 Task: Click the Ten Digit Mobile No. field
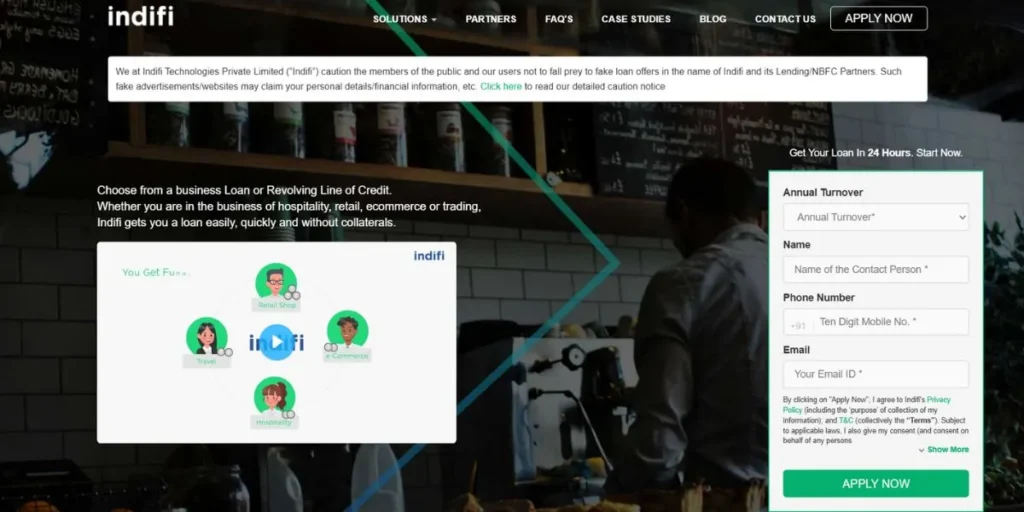[890, 322]
